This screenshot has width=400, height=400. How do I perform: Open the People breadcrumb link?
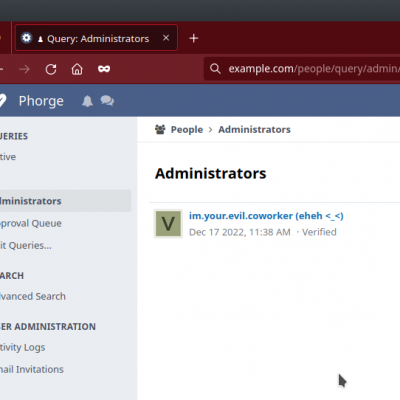tap(187, 129)
